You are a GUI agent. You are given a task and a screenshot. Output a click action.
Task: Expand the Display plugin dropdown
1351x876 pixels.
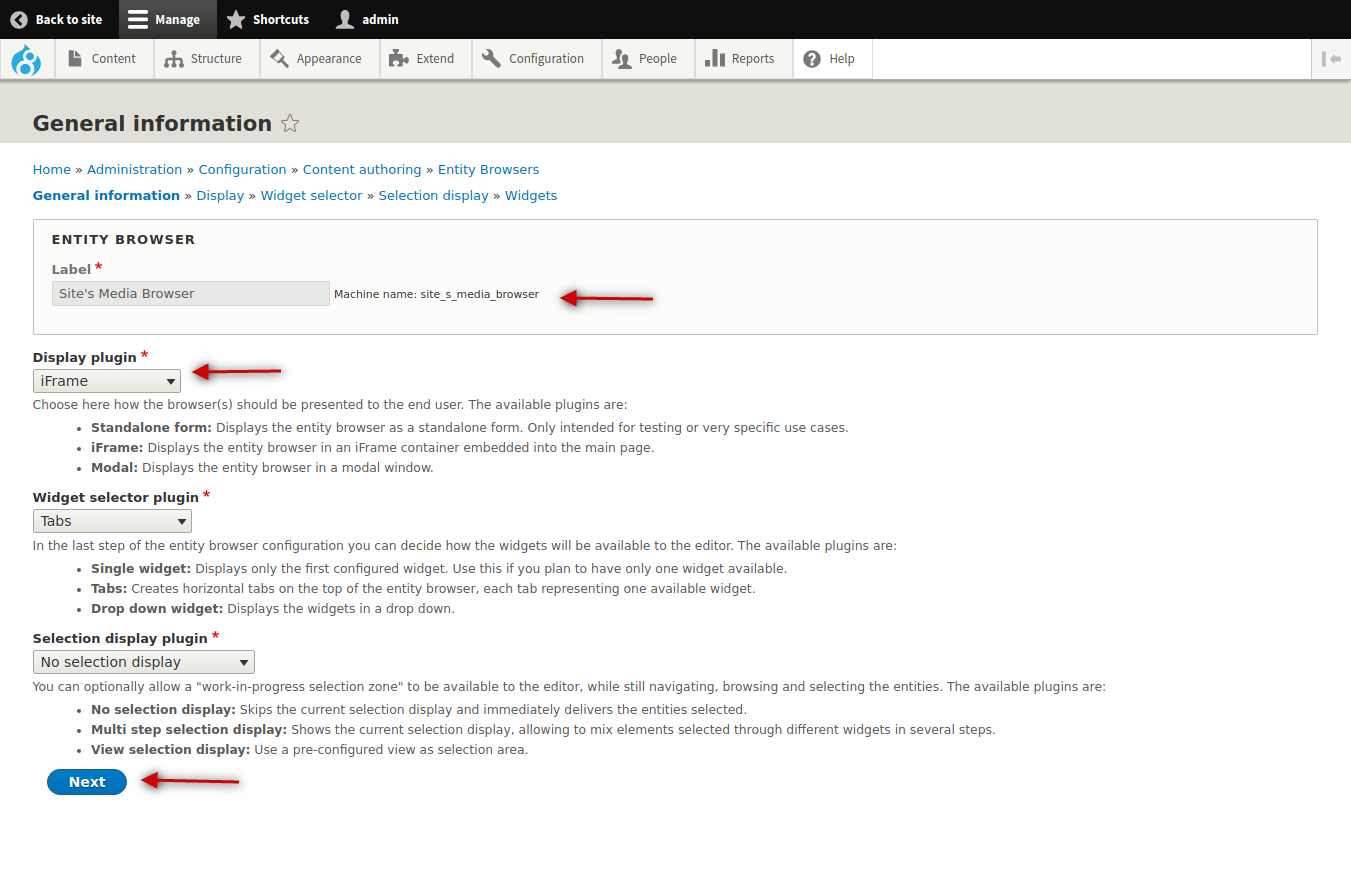[x=107, y=381]
